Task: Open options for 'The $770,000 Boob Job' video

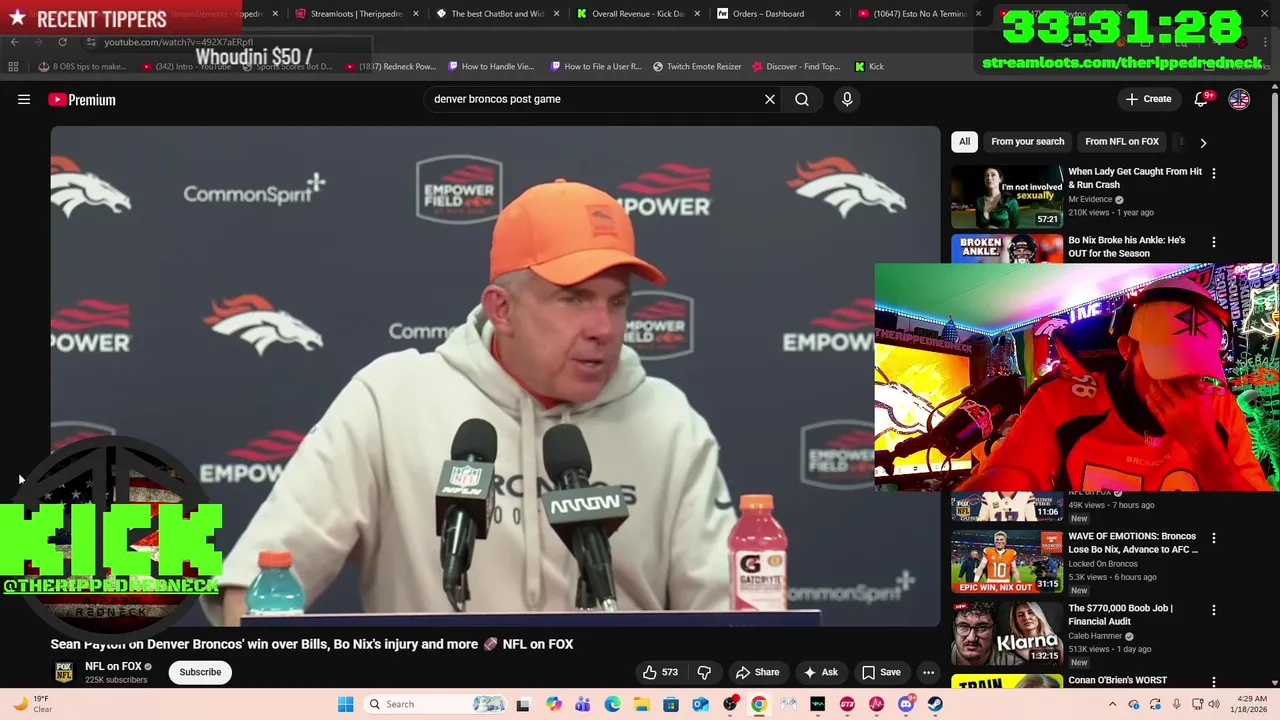Action: coord(1214,610)
